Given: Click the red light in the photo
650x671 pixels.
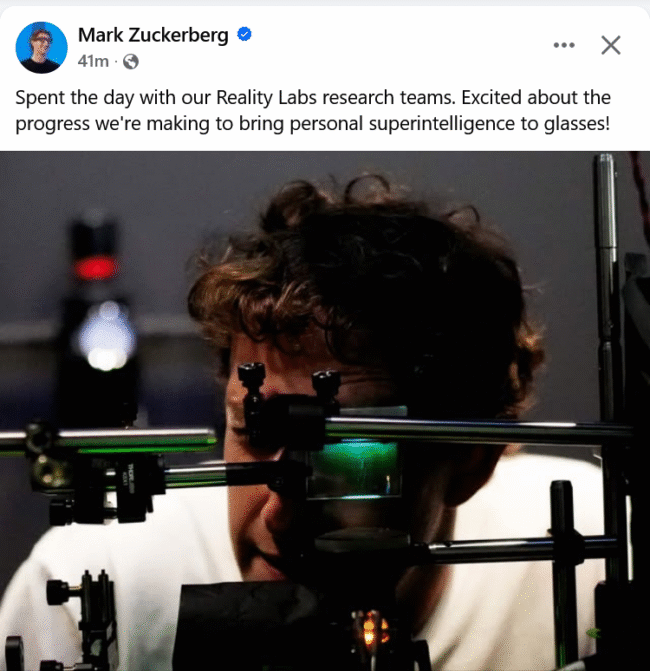Looking at the screenshot, I should (95, 268).
